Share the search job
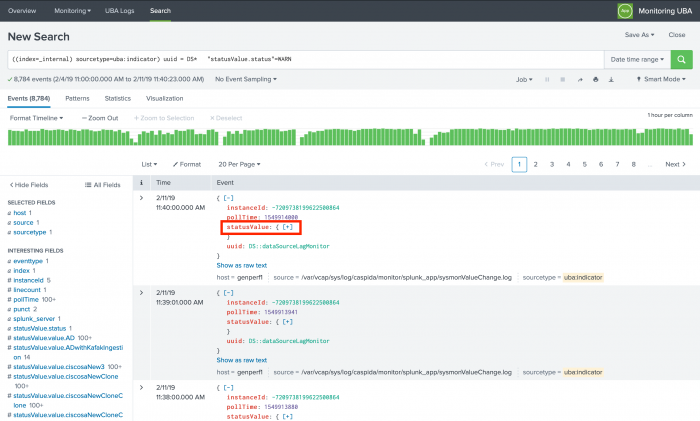 (x=580, y=79)
